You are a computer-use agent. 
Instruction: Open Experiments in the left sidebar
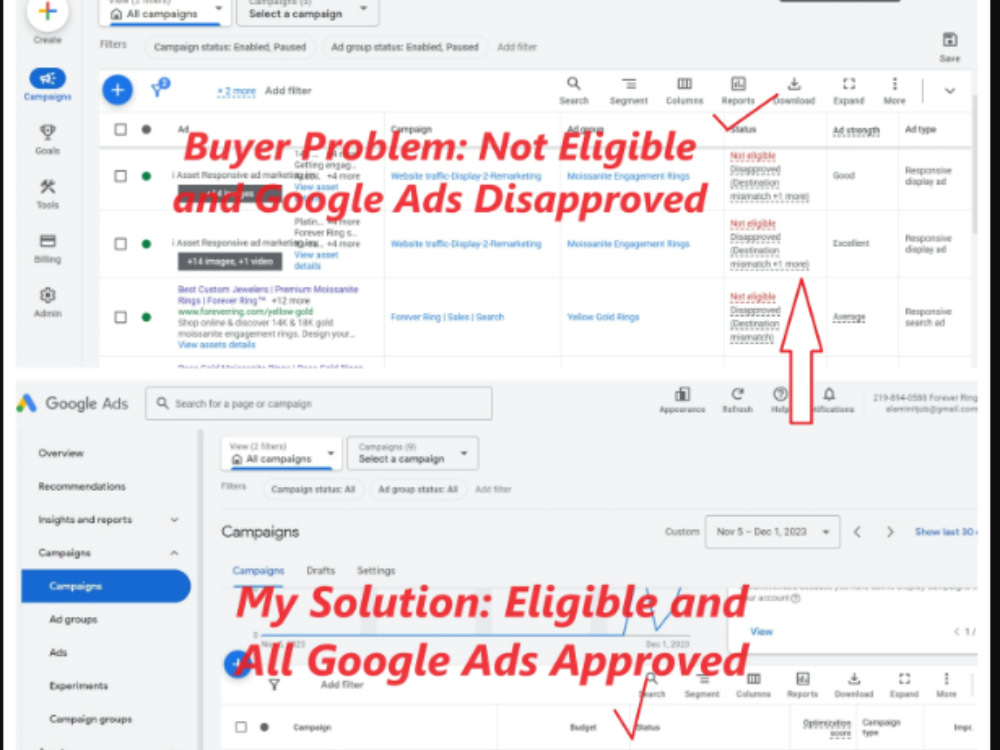click(x=78, y=686)
